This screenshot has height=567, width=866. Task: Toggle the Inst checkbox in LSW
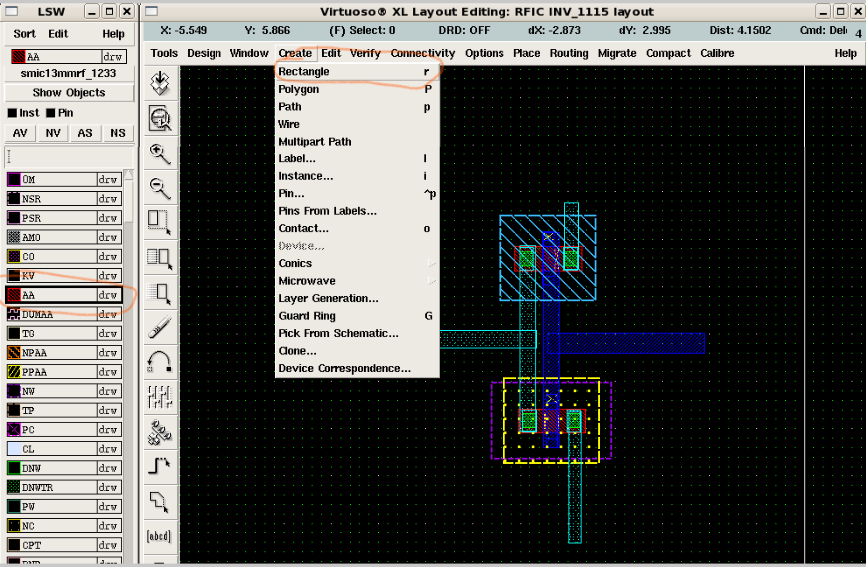pyautogui.click(x=12, y=113)
